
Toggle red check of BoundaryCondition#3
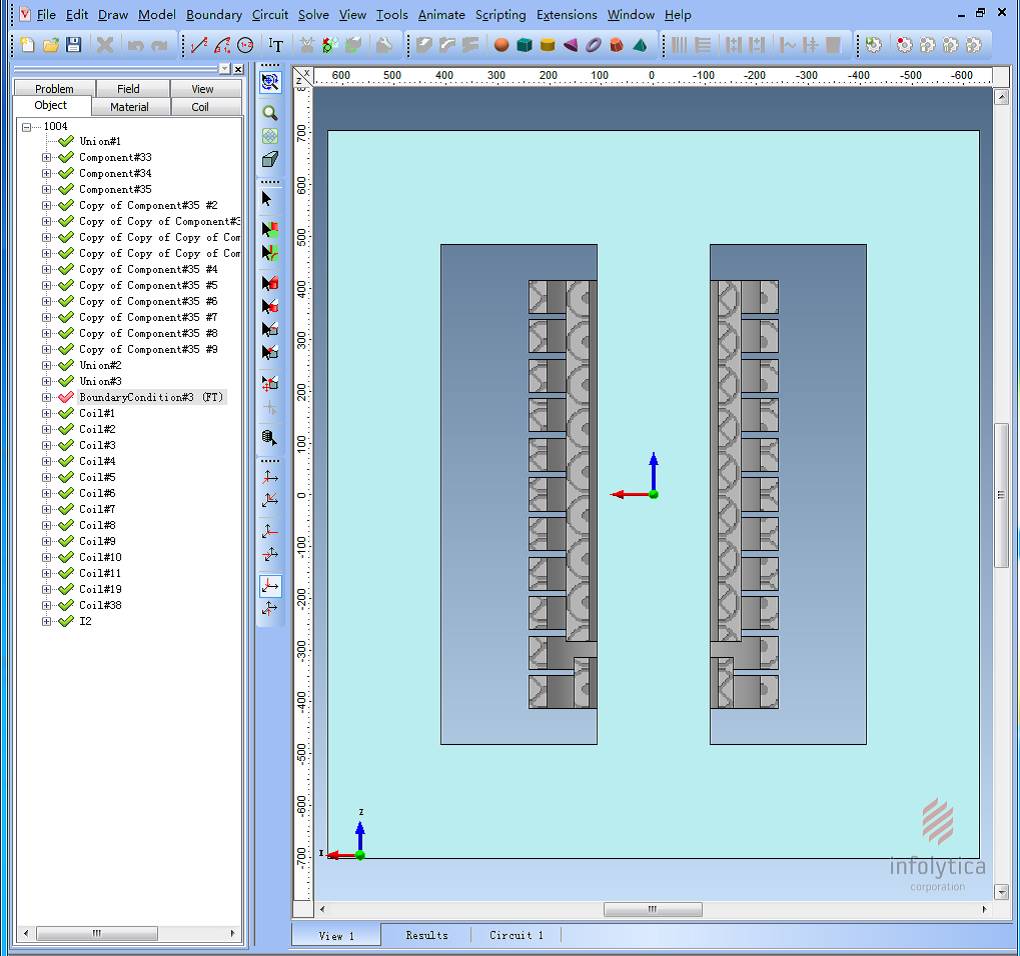point(66,397)
